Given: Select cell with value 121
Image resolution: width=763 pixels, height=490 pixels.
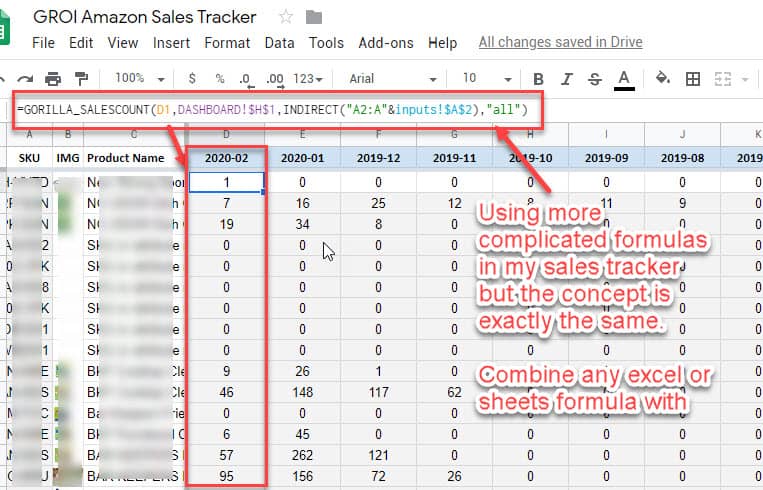Looking at the screenshot, I should tap(378, 455).
